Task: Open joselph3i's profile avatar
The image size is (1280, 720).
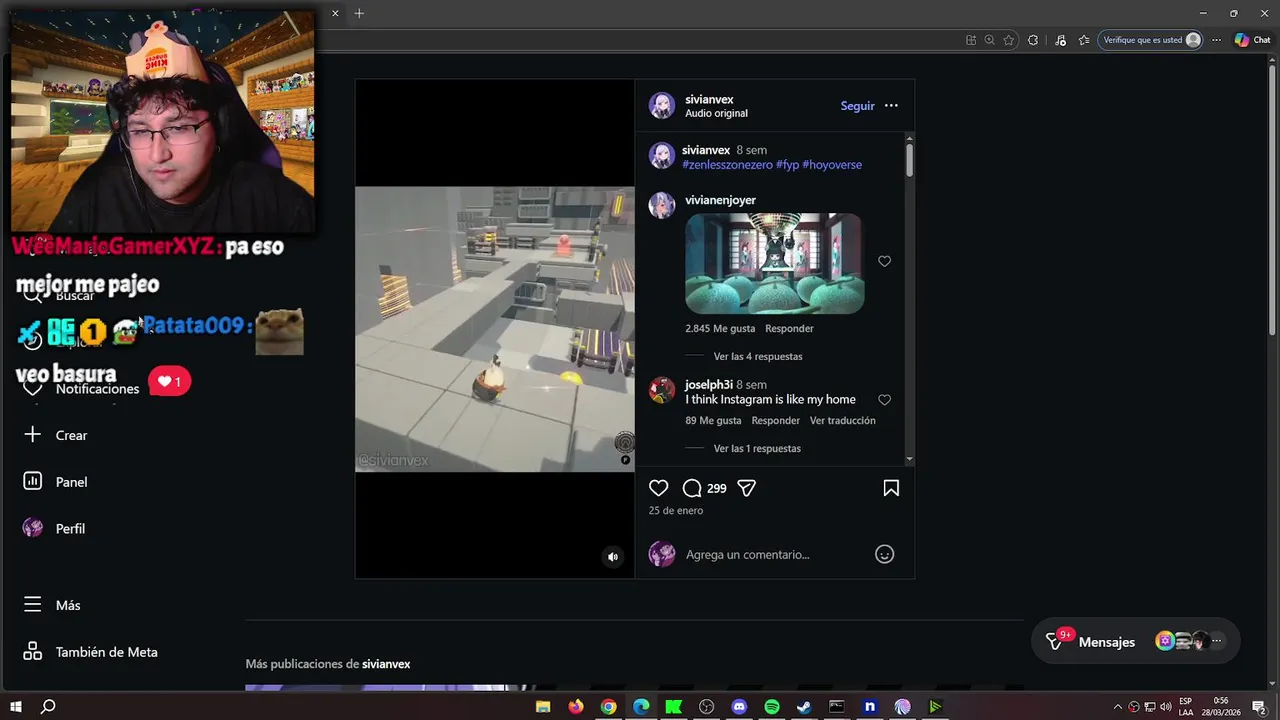Action: [661, 390]
